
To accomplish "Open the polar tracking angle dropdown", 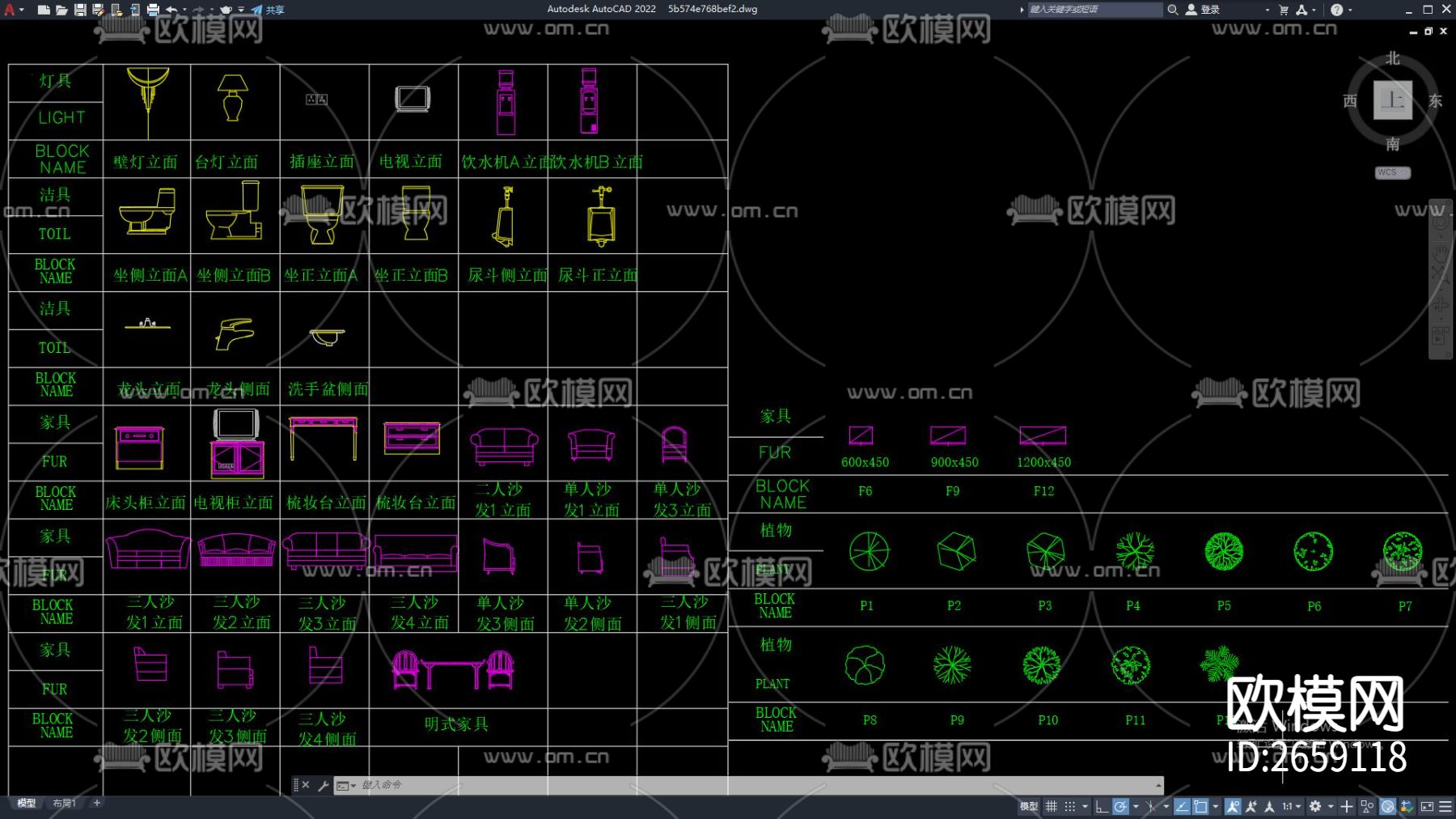I will (1136, 806).
